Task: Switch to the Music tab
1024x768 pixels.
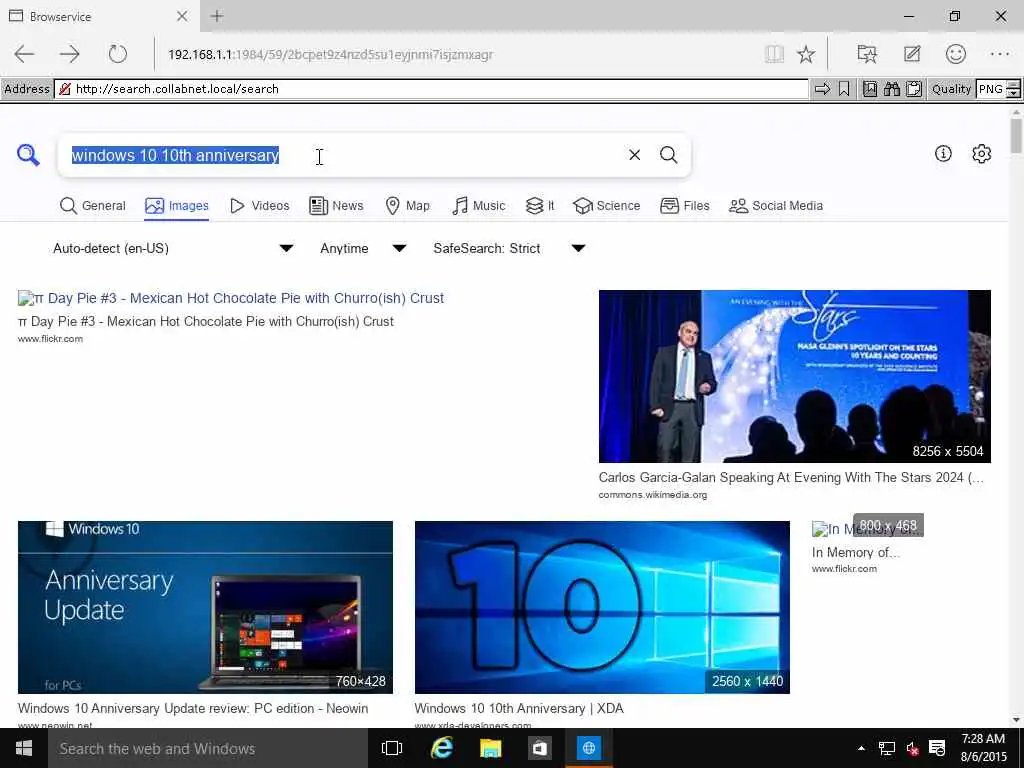Action: 478,206
